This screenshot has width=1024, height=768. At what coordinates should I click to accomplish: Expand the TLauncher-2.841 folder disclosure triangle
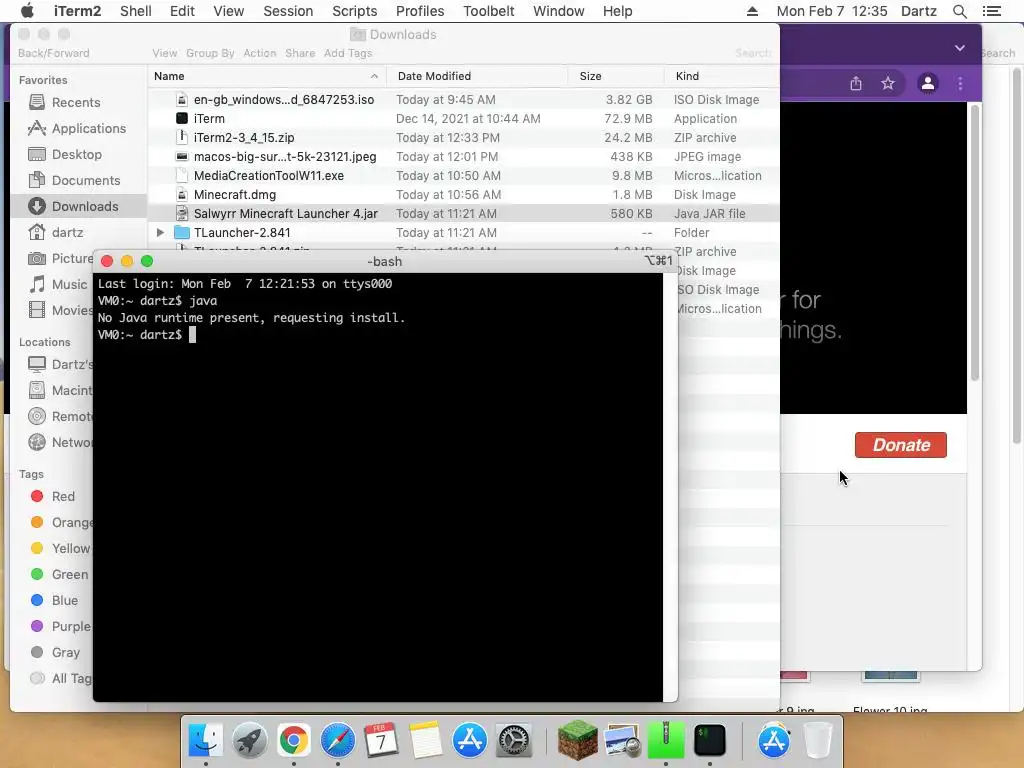pyautogui.click(x=160, y=232)
